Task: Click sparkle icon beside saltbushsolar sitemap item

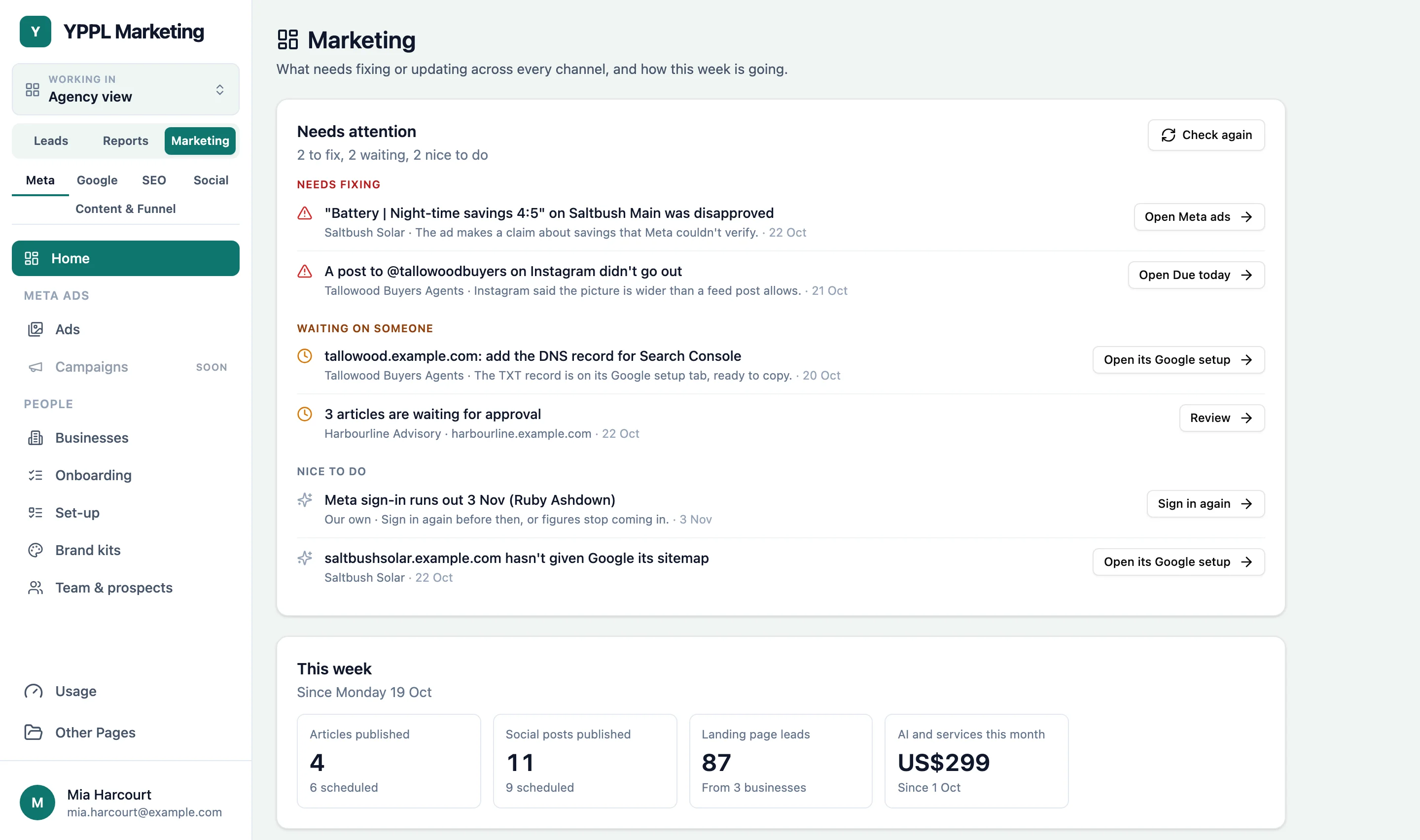Action: click(305, 558)
